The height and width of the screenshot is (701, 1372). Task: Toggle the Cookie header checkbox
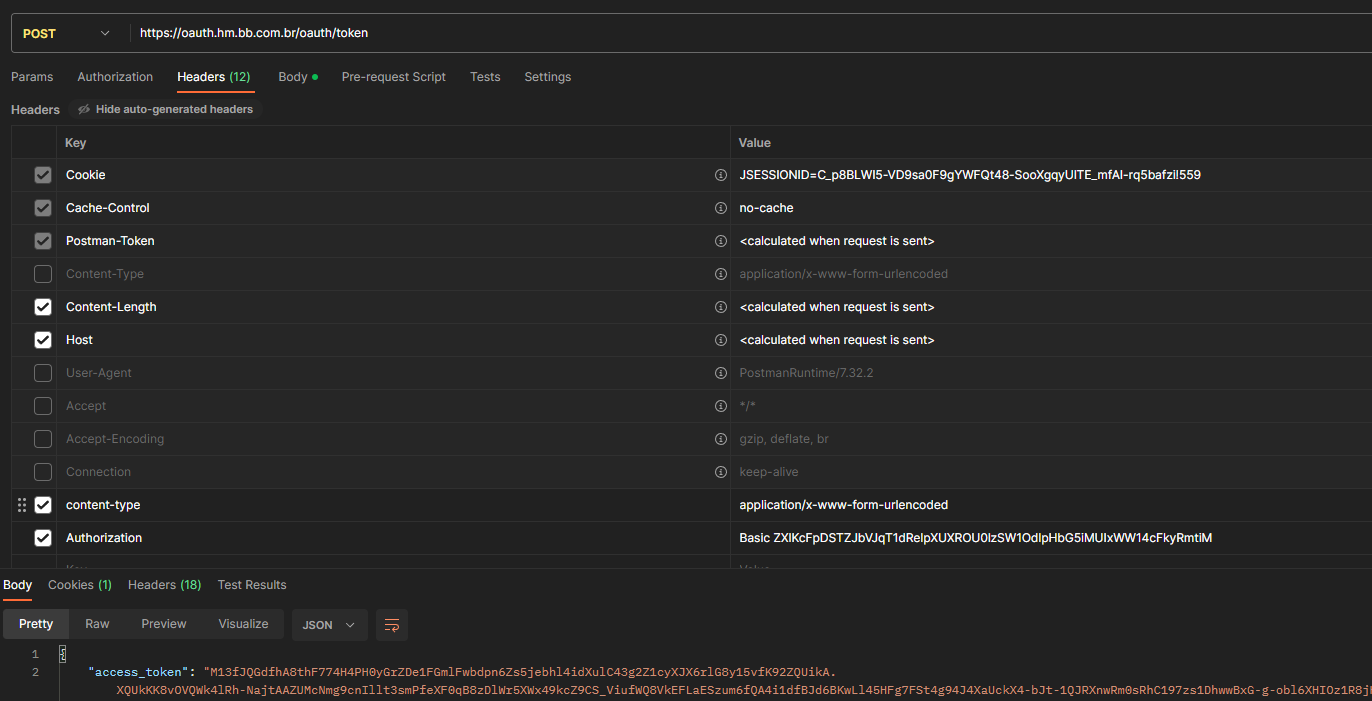43,175
